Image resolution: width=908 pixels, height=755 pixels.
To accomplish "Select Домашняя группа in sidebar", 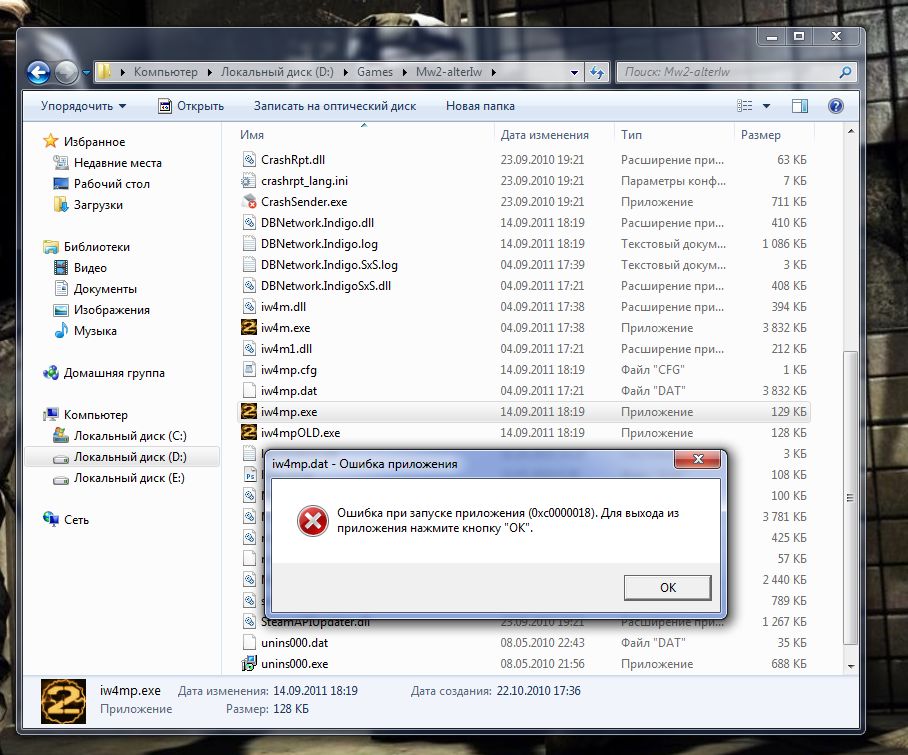I will (x=114, y=373).
